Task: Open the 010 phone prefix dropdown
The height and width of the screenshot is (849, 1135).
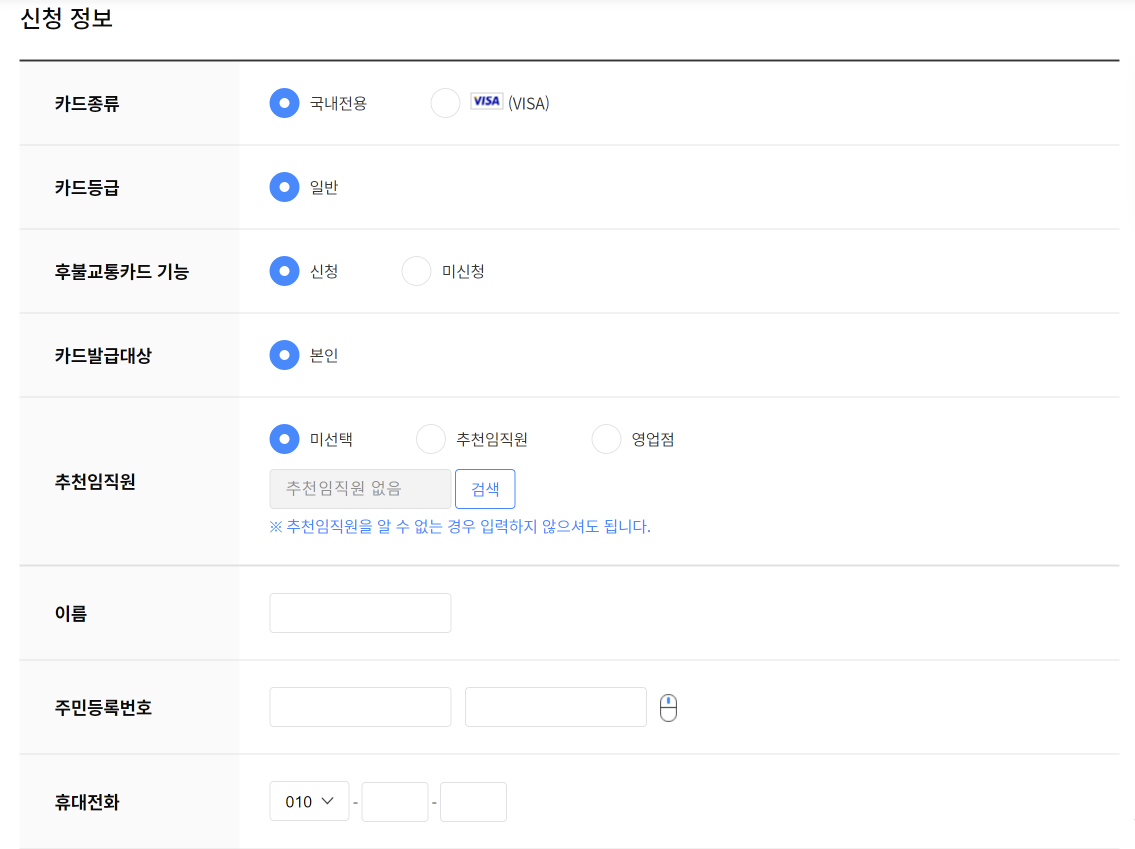Action: click(x=309, y=801)
